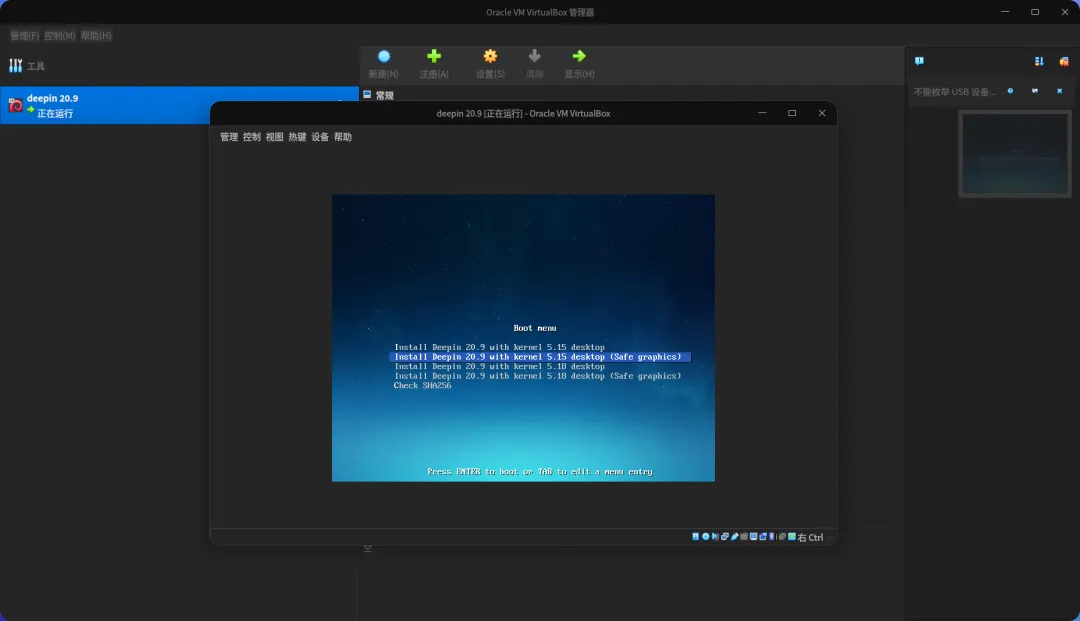Click the 不能枚举 USB 设备 notification text
Image resolution: width=1080 pixels, height=621 pixels.
coord(955,92)
